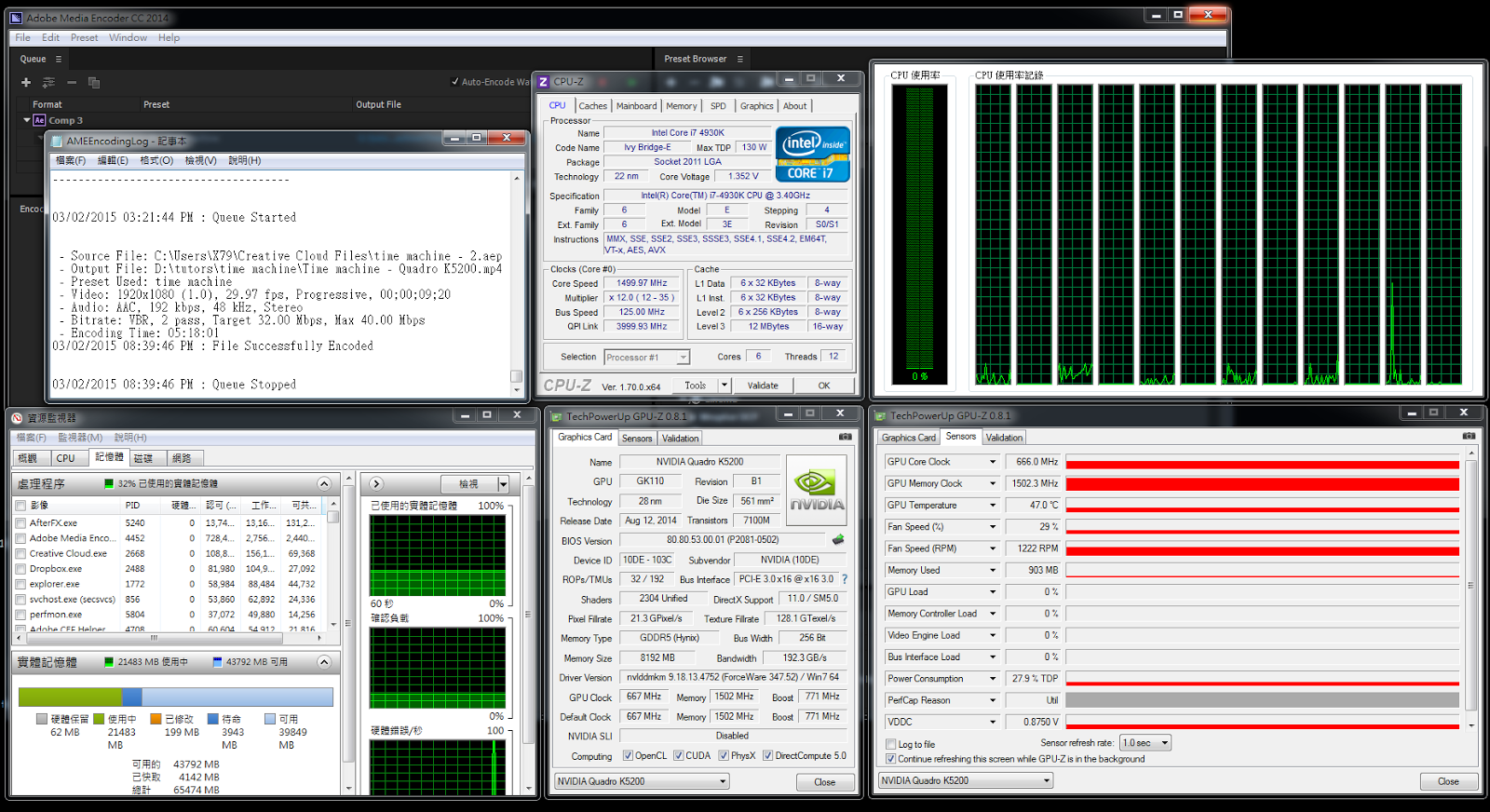Collapse the 處理程序 section chevron

(324, 483)
